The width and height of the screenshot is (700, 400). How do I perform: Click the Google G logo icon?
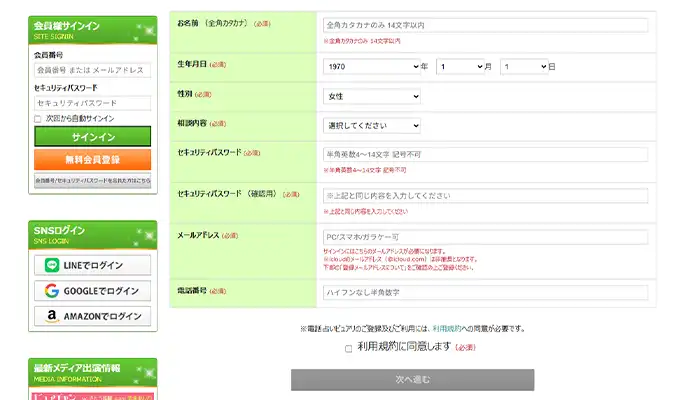click(x=52, y=291)
